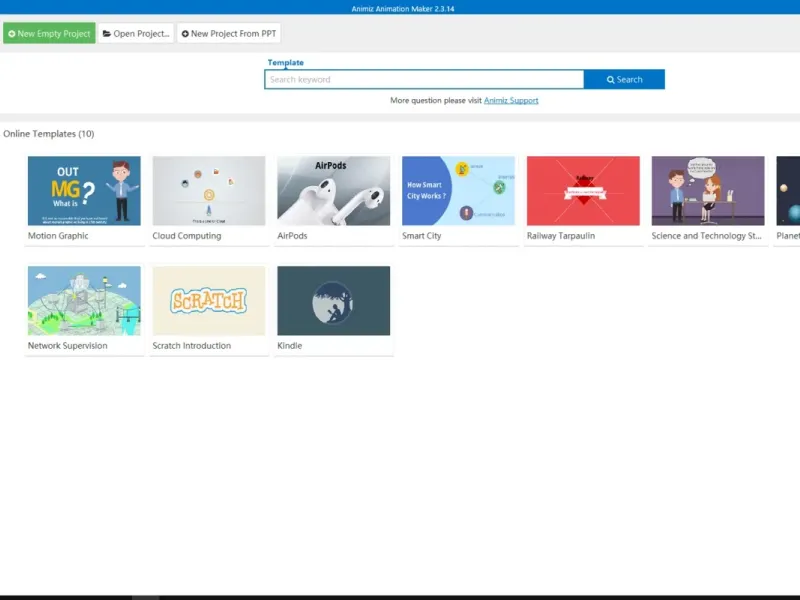The width and height of the screenshot is (800, 600).
Task: Click the folder icon on Open Project
Action: tap(107, 34)
